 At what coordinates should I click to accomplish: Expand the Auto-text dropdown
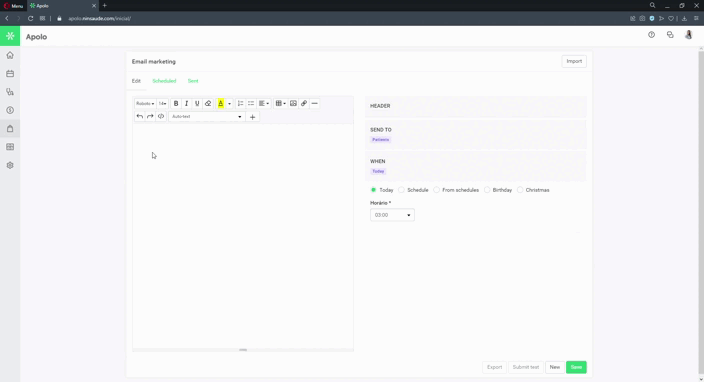click(x=207, y=117)
